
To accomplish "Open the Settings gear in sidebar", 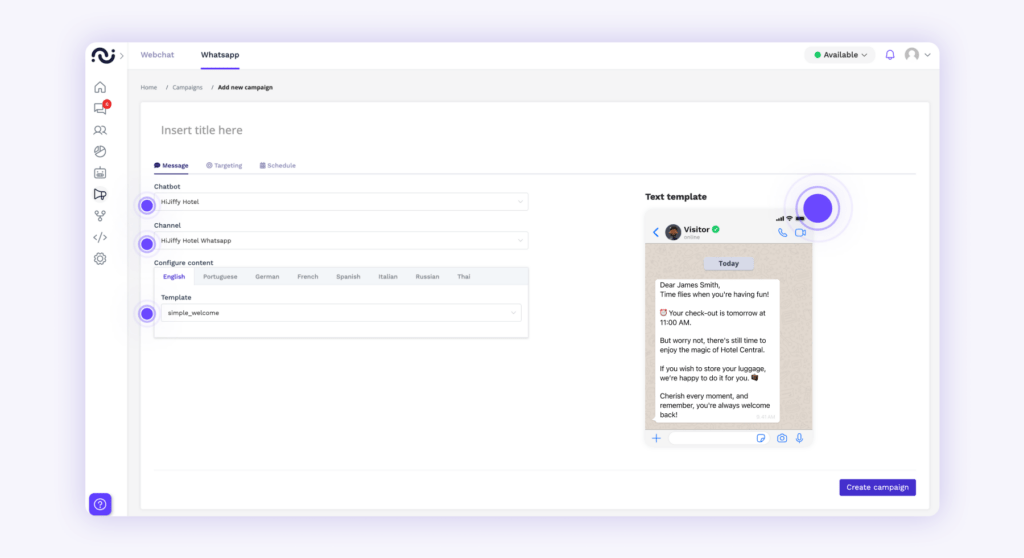I will 100,259.
